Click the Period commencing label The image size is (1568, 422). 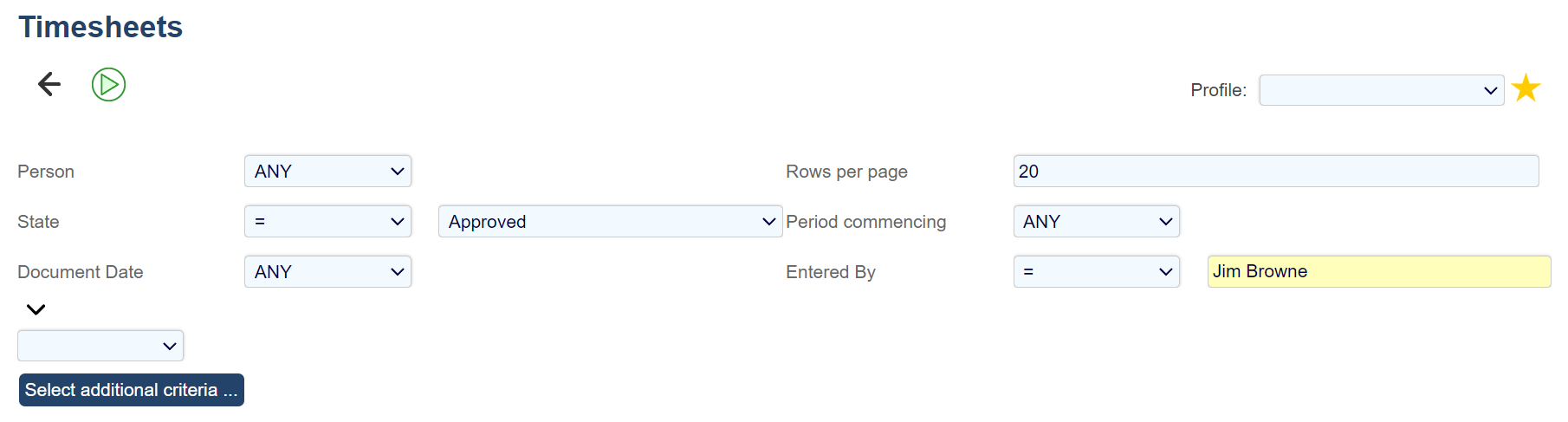(x=865, y=222)
